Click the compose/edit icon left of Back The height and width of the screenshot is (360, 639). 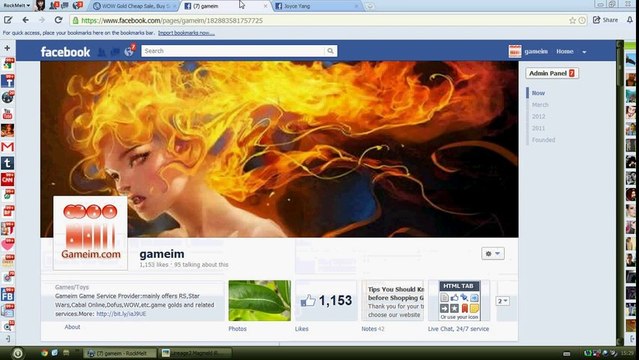coord(8,20)
